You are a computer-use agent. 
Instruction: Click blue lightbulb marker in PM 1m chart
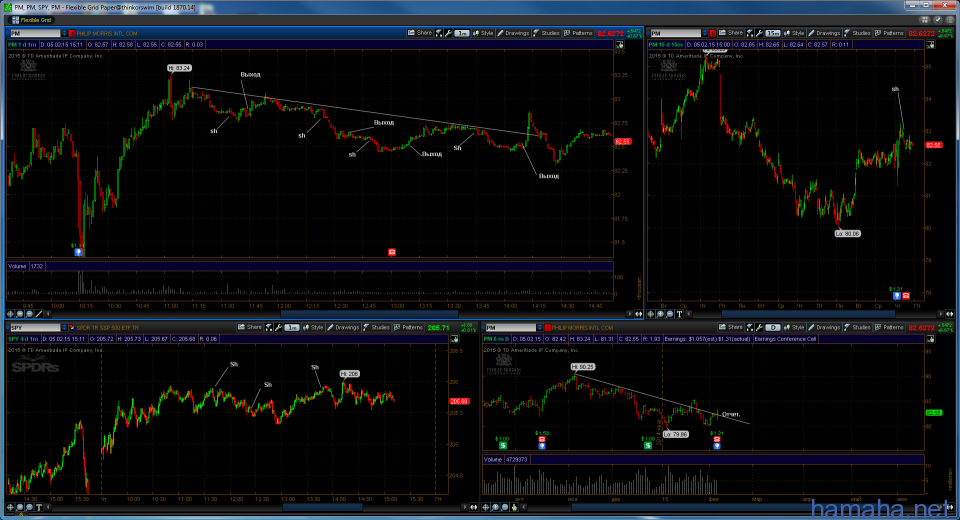point(78,252)
